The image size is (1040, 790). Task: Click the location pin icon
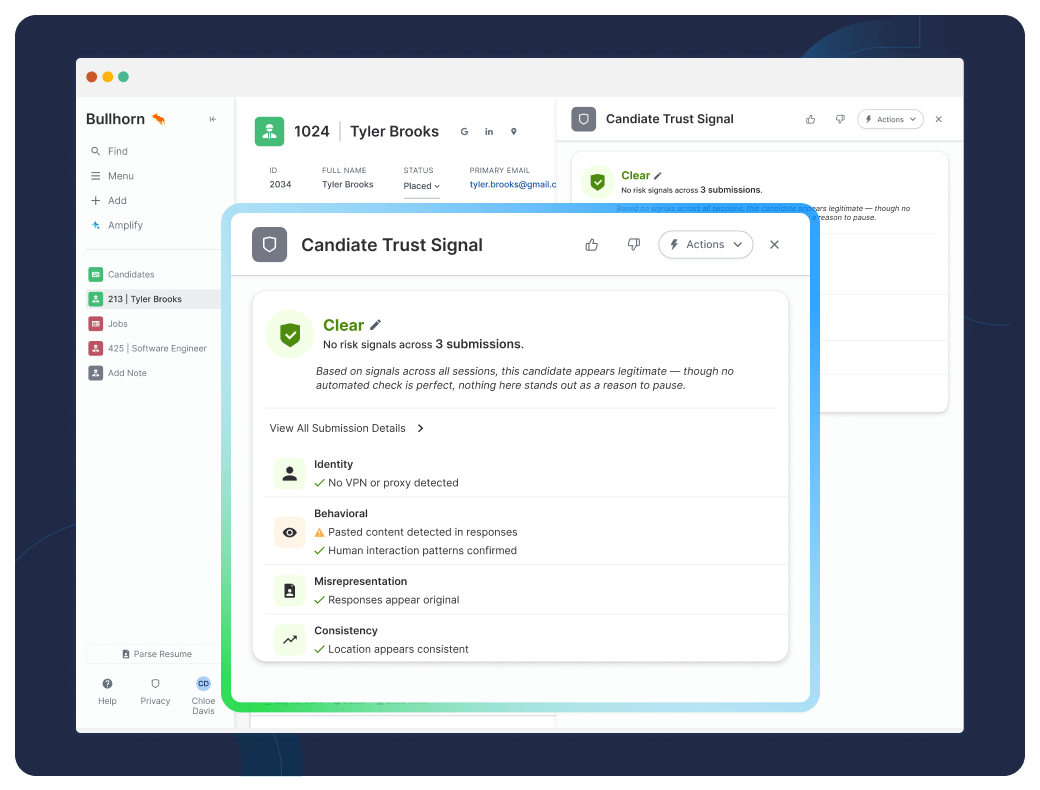[513, 131]
